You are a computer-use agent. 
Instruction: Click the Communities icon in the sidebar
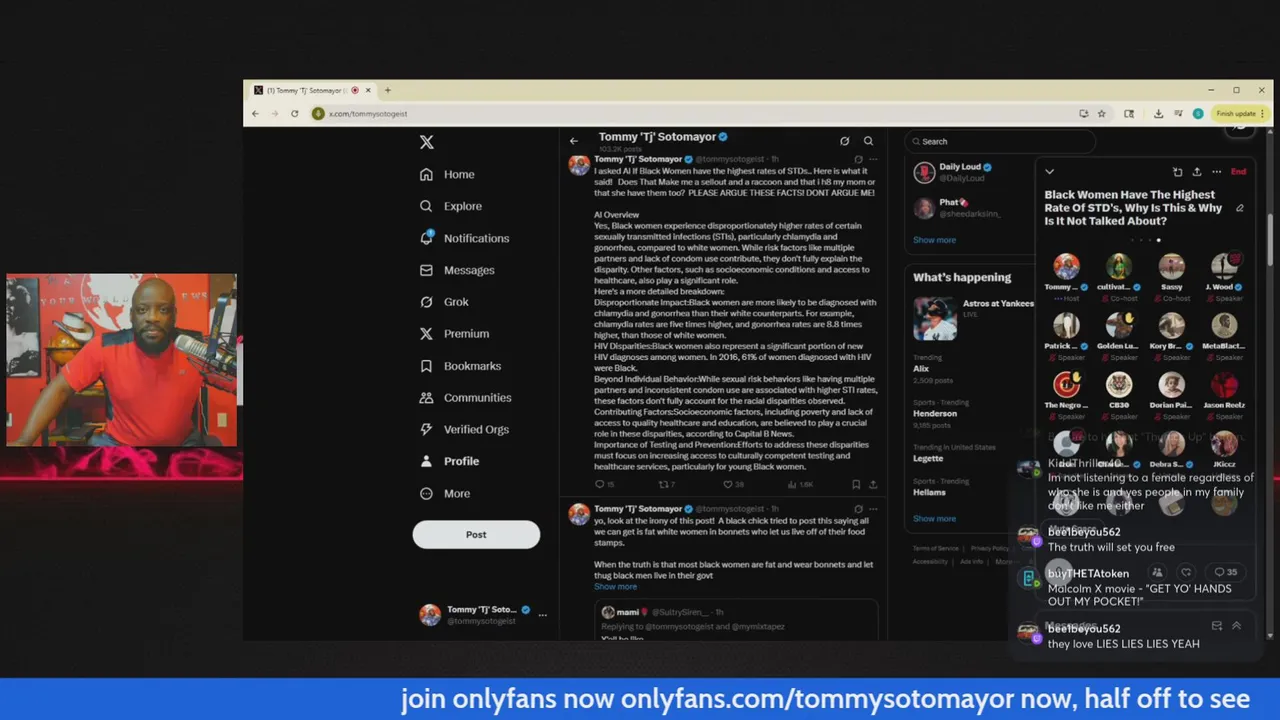coord(426,398)
